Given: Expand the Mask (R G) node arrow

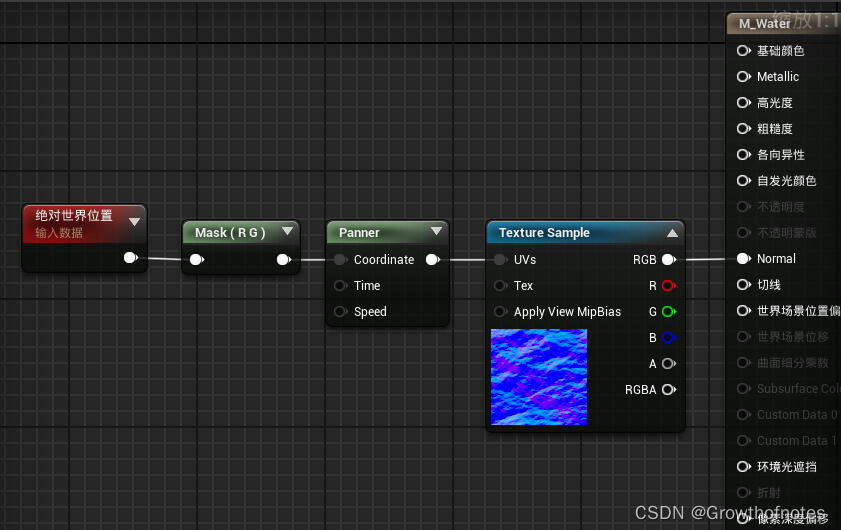Looking at the screenshot, I should [287, 231].
